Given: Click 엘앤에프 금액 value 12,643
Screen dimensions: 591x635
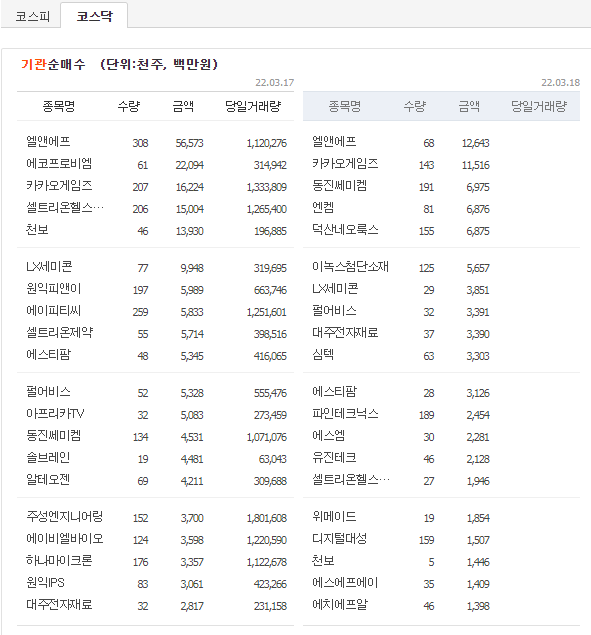Looking at the screenshot, I should pos(476,143).
